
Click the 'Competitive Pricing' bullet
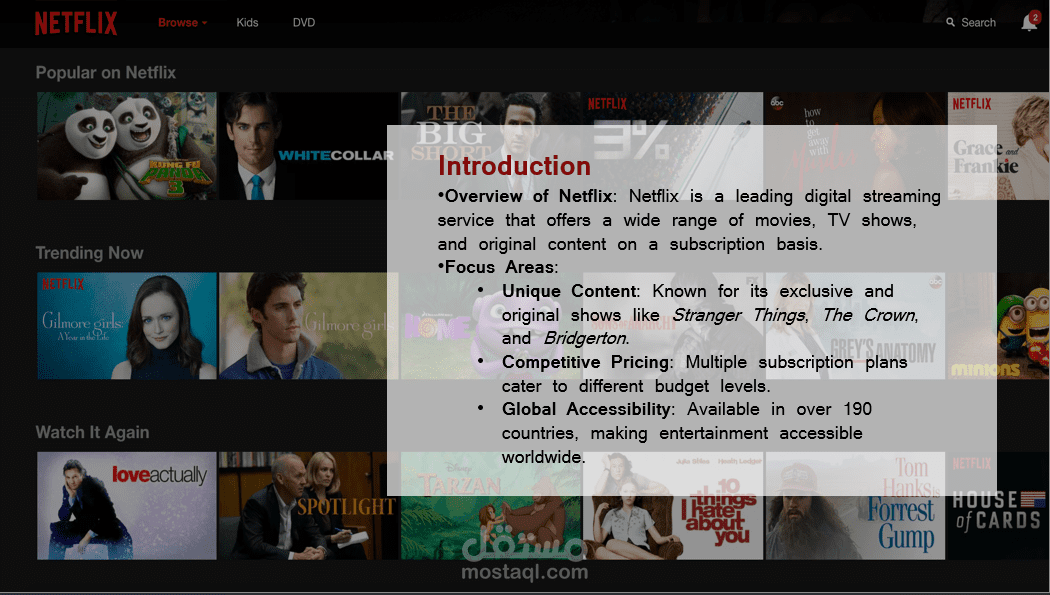(x=586, y=362)
